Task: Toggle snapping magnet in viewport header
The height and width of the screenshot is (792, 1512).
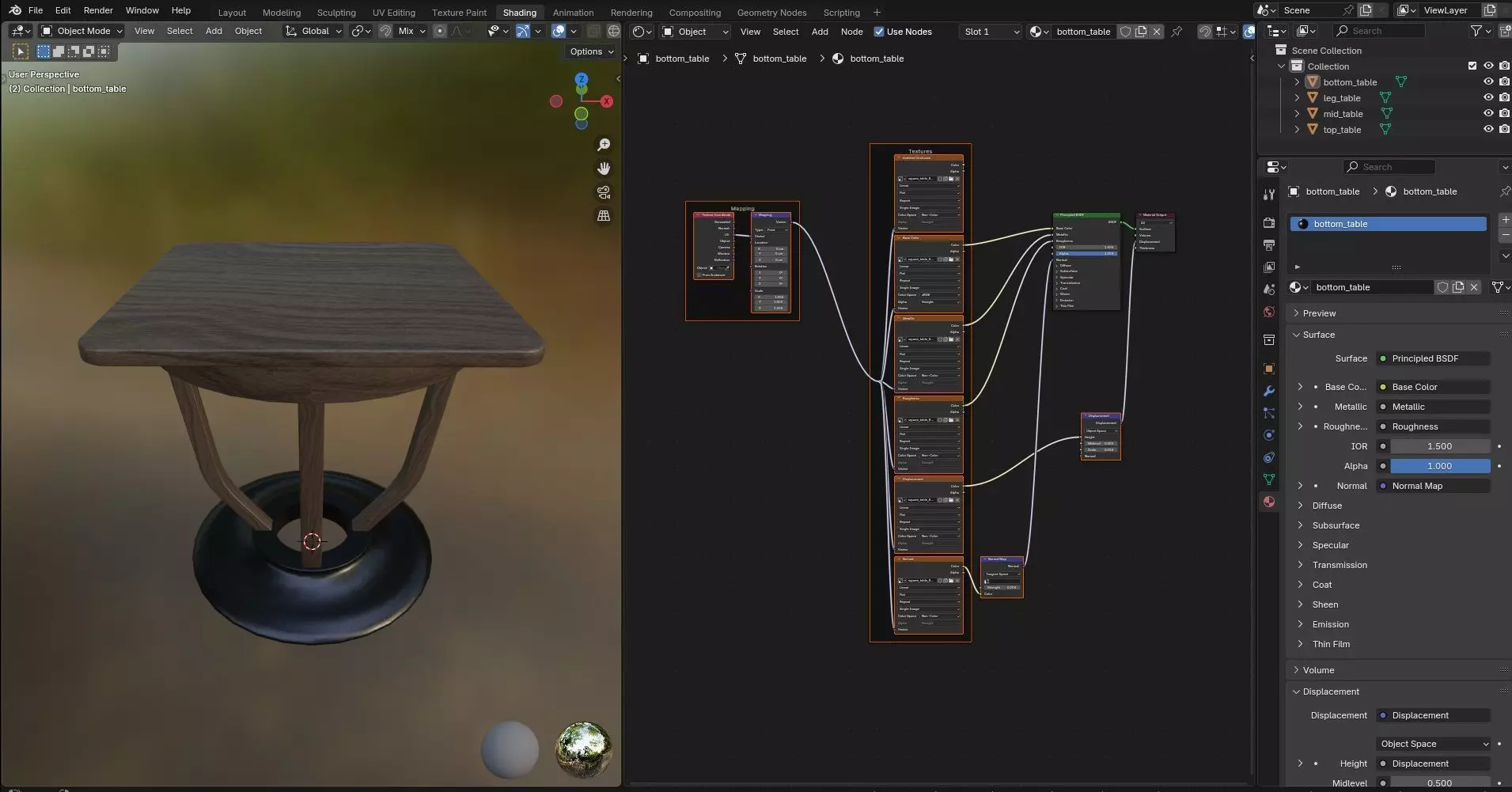Action: click(385, 31)
